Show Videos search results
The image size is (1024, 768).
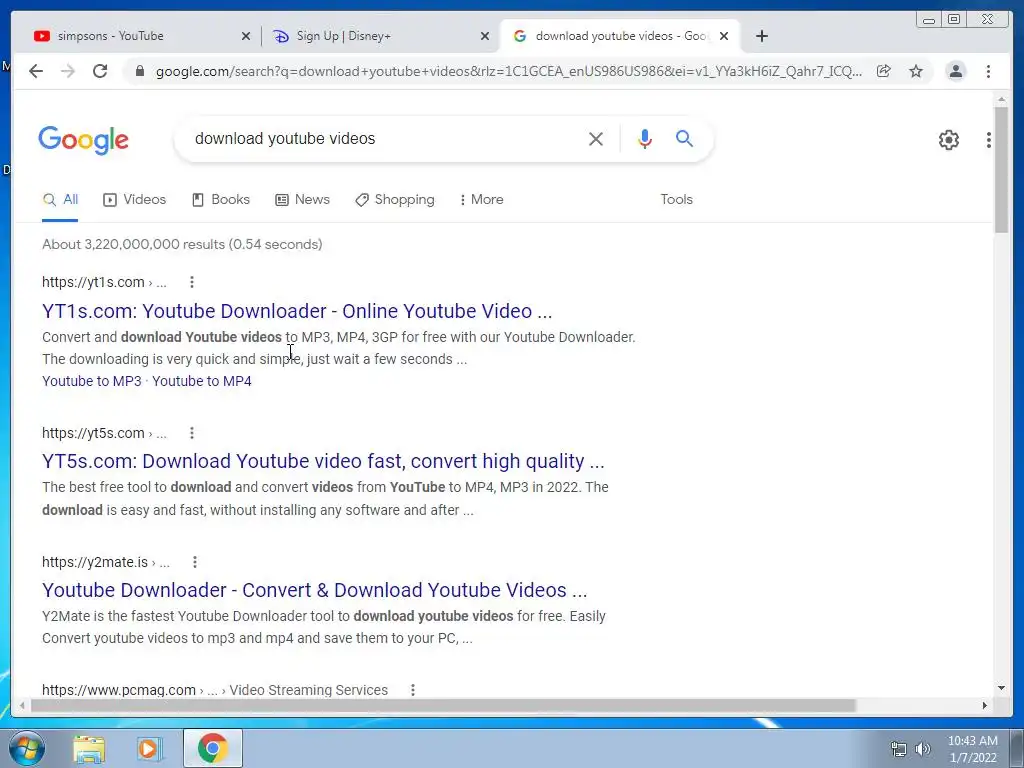(135, 200)
